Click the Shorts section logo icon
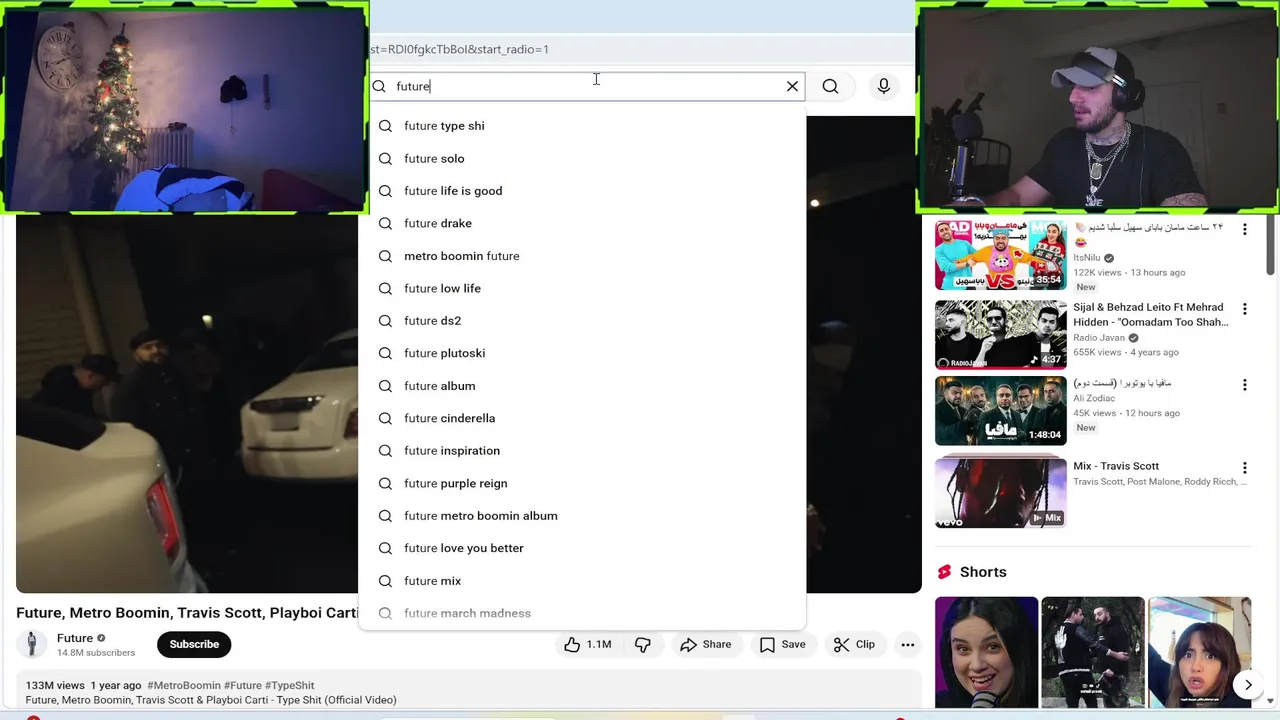 944,572
